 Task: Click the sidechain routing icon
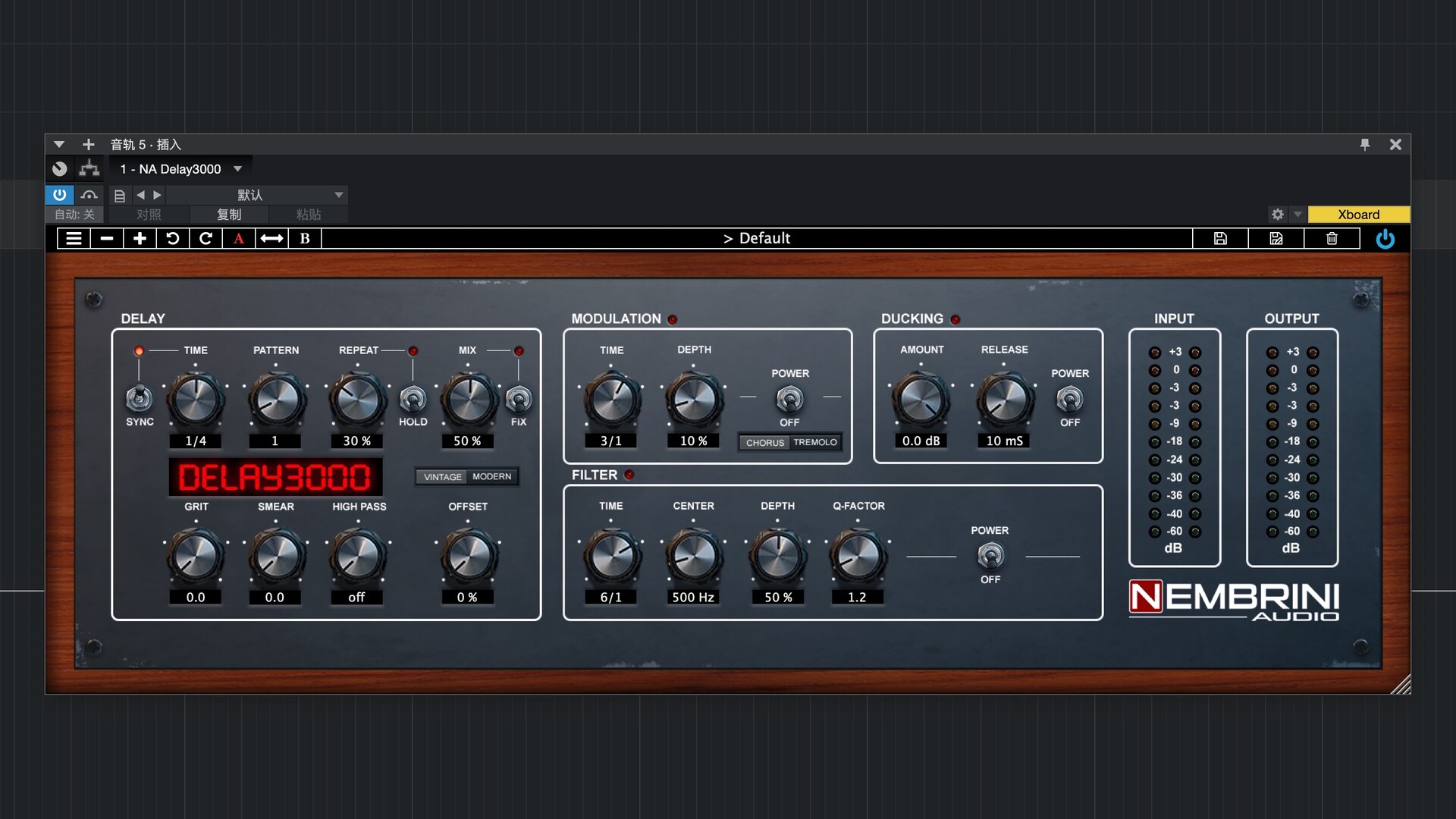coord(89,168)
